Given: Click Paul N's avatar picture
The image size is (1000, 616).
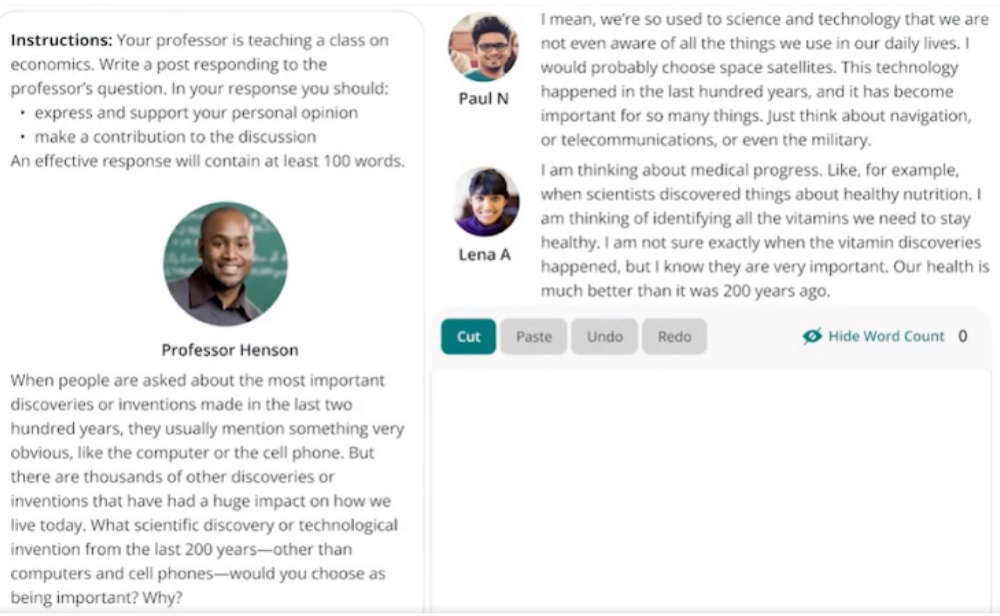Looking at the screenshot, I should point(483,47).
